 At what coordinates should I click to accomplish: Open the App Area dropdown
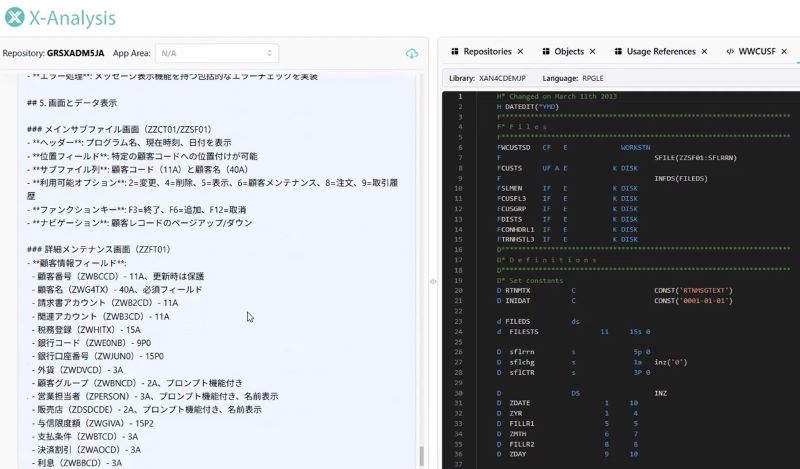(x=217, y=53)
